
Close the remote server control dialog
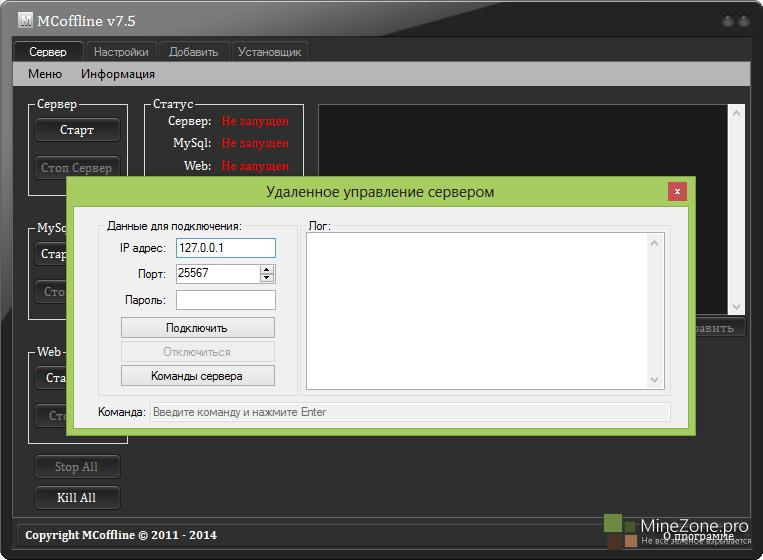click(677, 192)
